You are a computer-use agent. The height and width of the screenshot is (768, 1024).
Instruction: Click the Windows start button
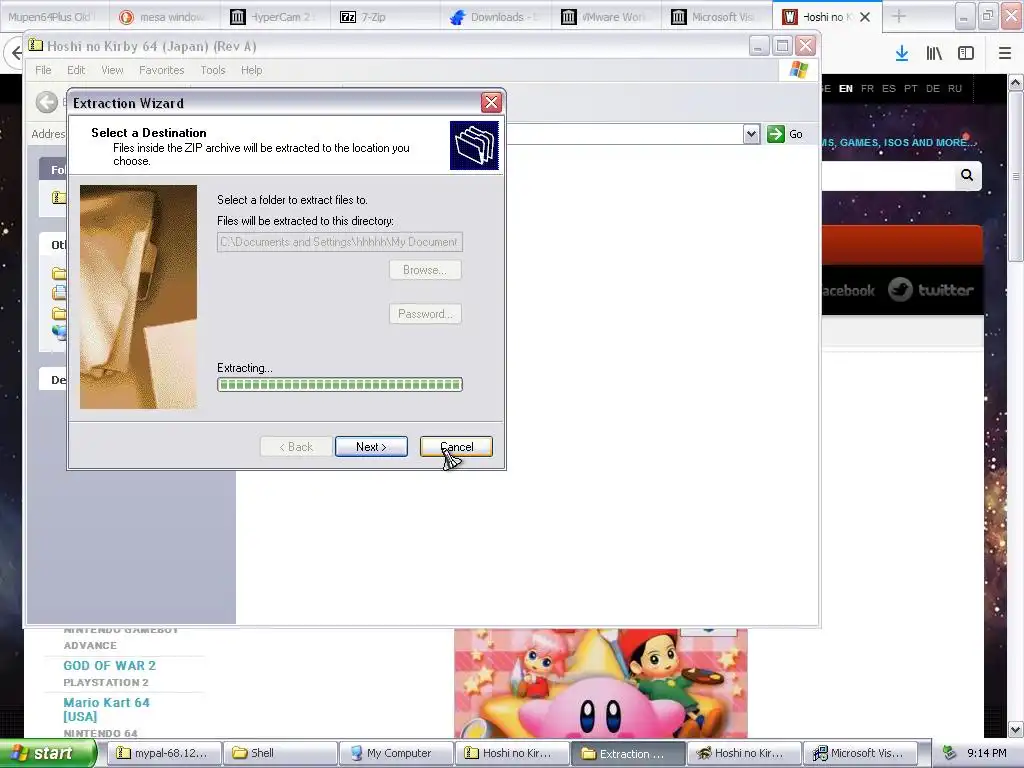pyautogui.click(x=48, y=754)
